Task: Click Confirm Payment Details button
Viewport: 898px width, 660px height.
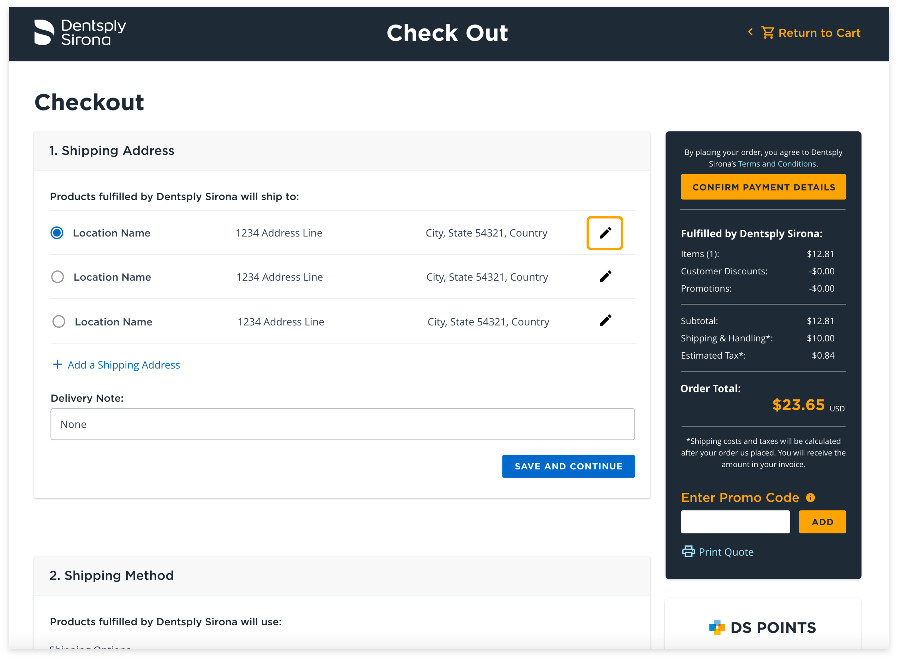Action: pos(763,187)
